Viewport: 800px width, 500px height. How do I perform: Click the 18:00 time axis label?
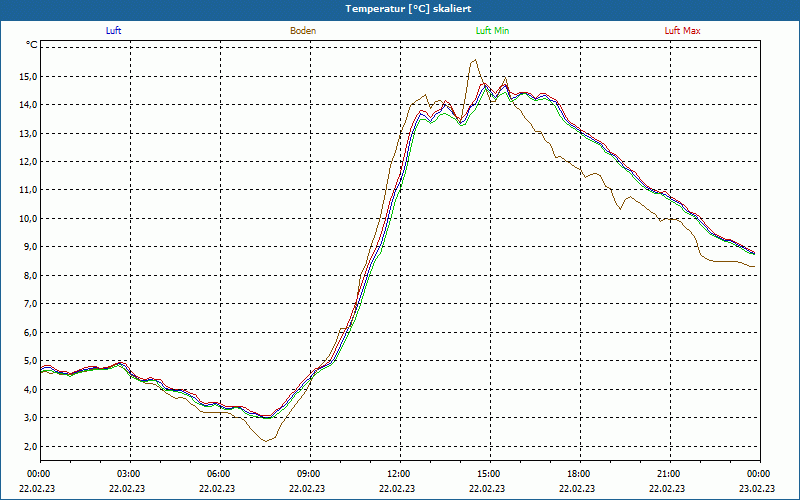tap(580, 474)
